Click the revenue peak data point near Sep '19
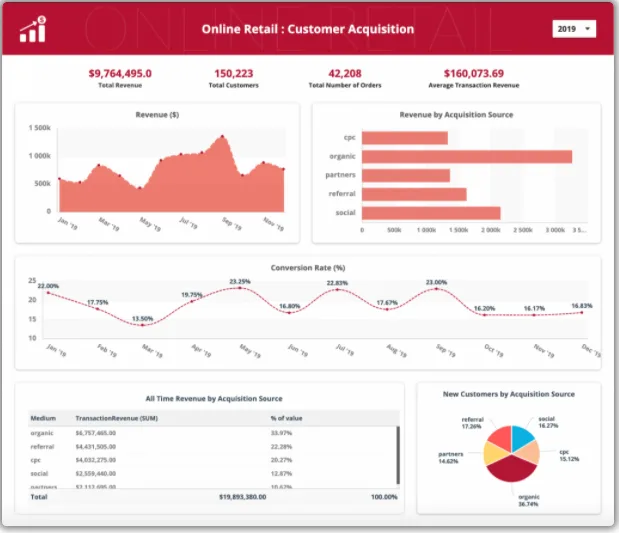 [222, 137]
